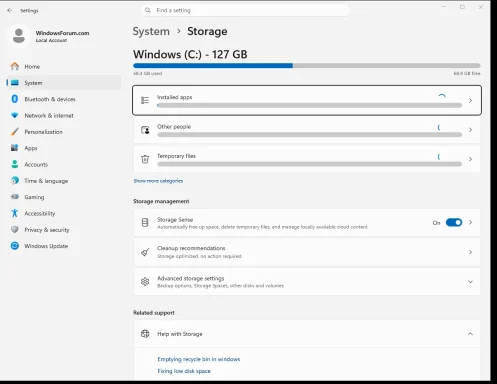
Task: Click the Storage Sense drive icon
Action: pos(145,222)
